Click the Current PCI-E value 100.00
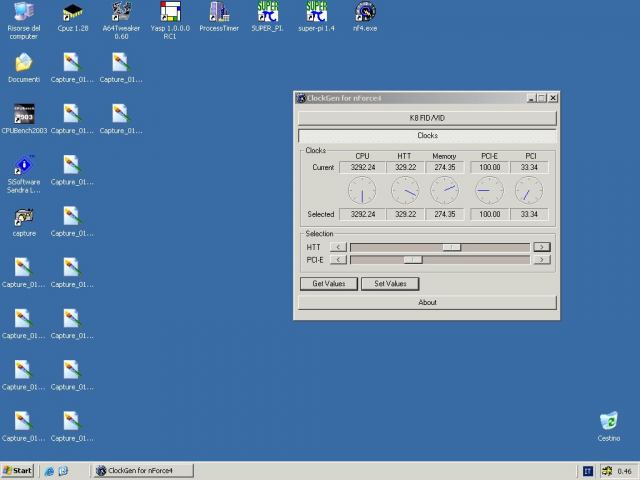Image resolution: width=640 pixels, height=480 pixels. tap(489, 167)
